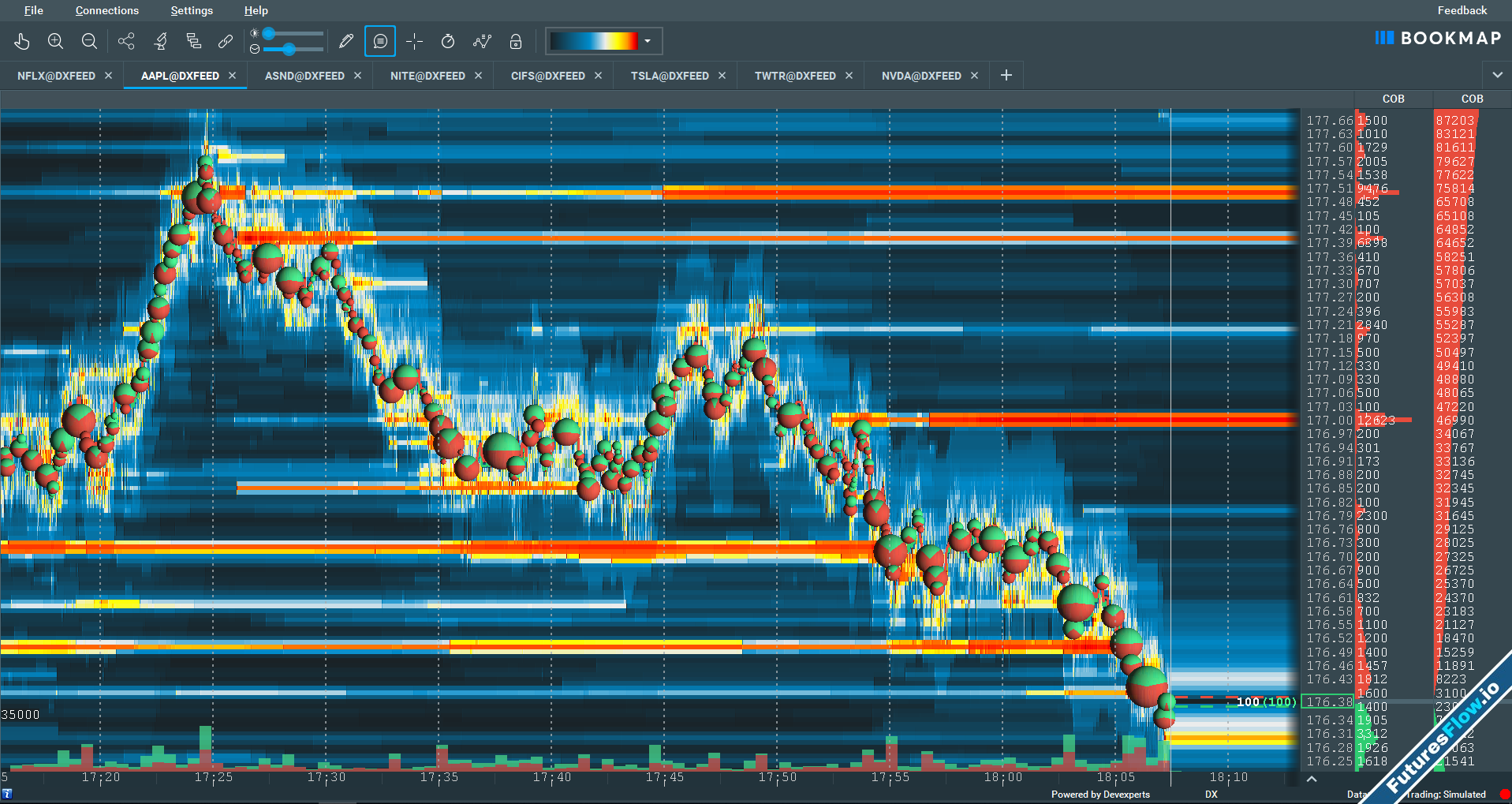This screenshot has width=1512, height=804.
Task: Toggle the padlock lock icon
Action: (516, 41)
